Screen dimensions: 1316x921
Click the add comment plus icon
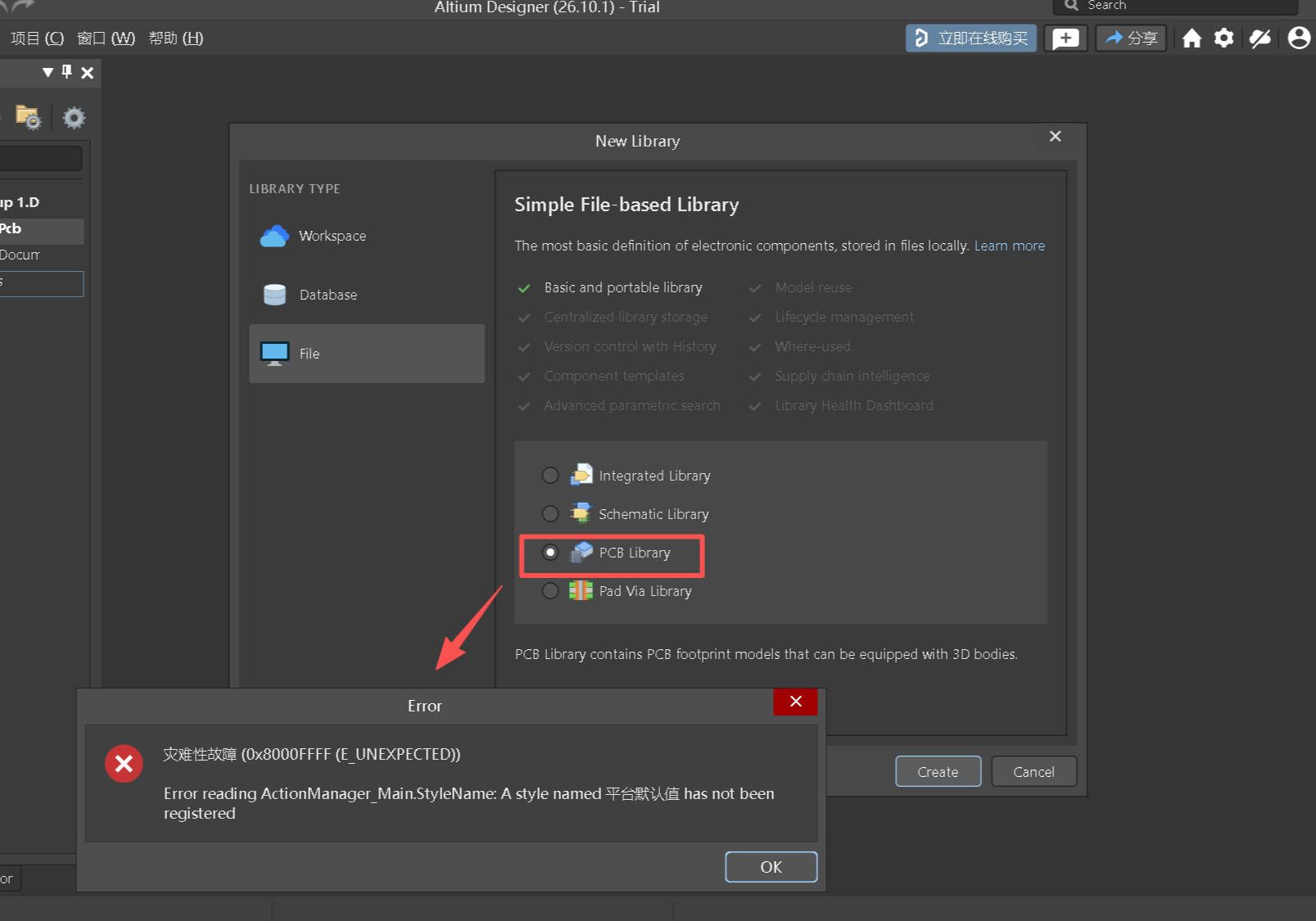coord(1065,38)
